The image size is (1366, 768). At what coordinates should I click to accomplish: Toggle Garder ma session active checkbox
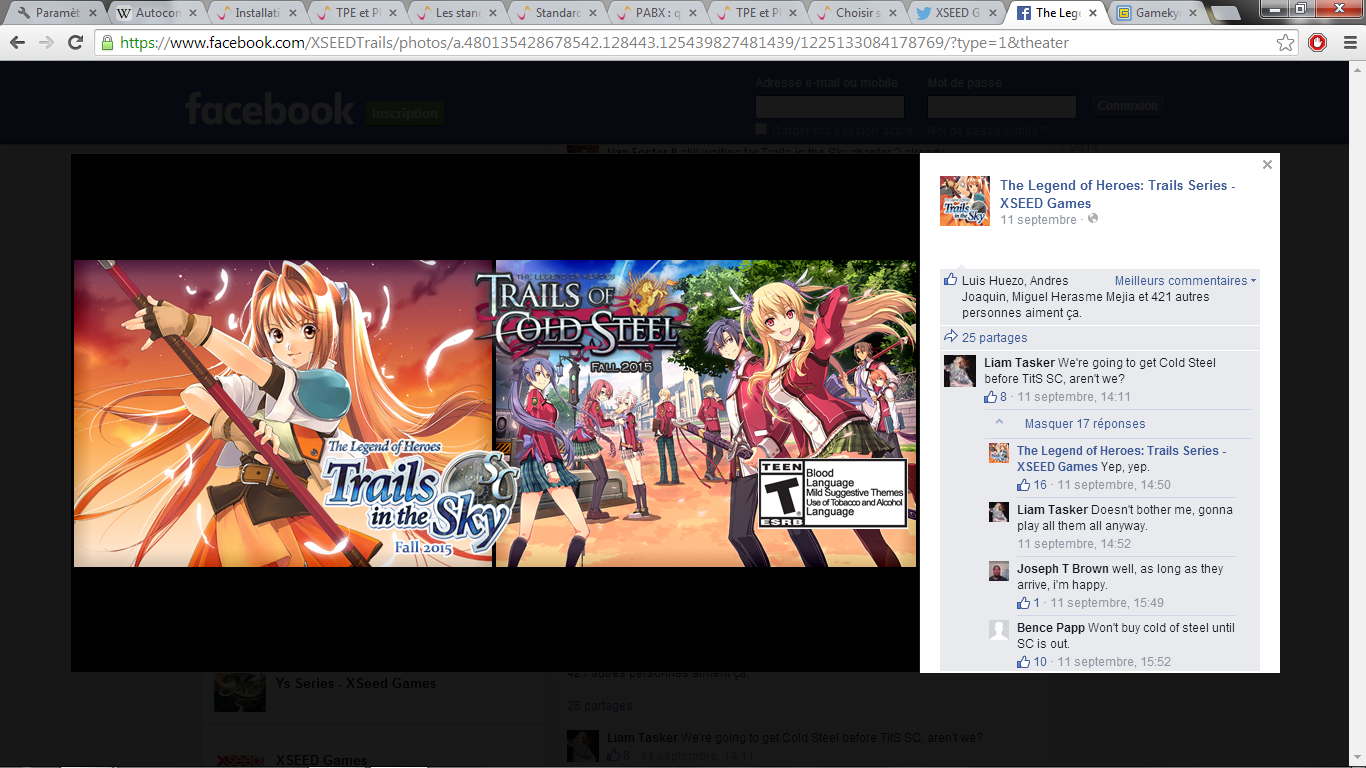coord(761,130)
